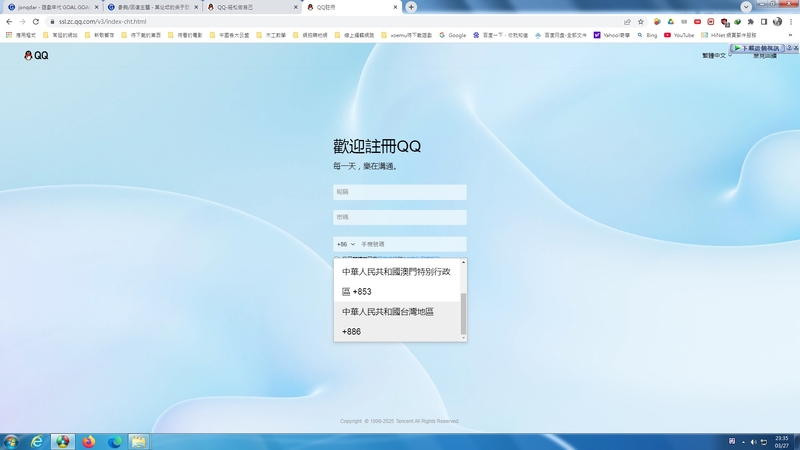Toggle the browser side panel icon
800x450 pixels.
764,21
